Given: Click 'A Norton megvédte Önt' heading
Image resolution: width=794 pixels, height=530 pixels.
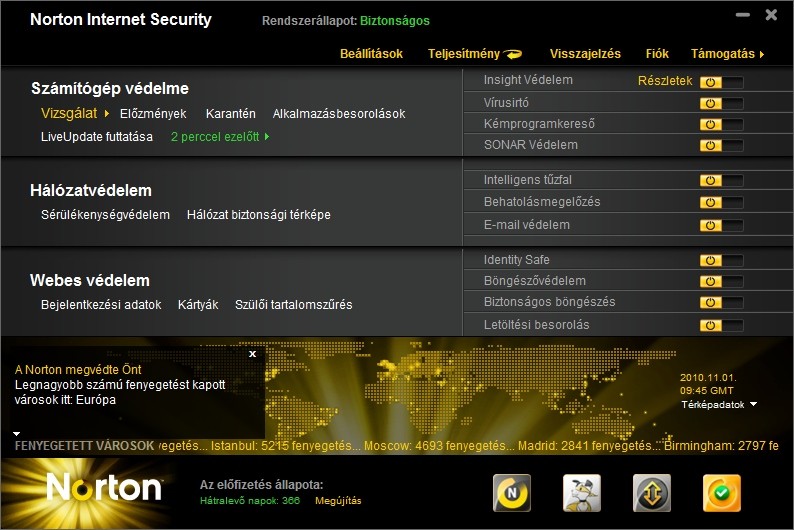Looking at the screenshot, I should click(x=78, y=370).
